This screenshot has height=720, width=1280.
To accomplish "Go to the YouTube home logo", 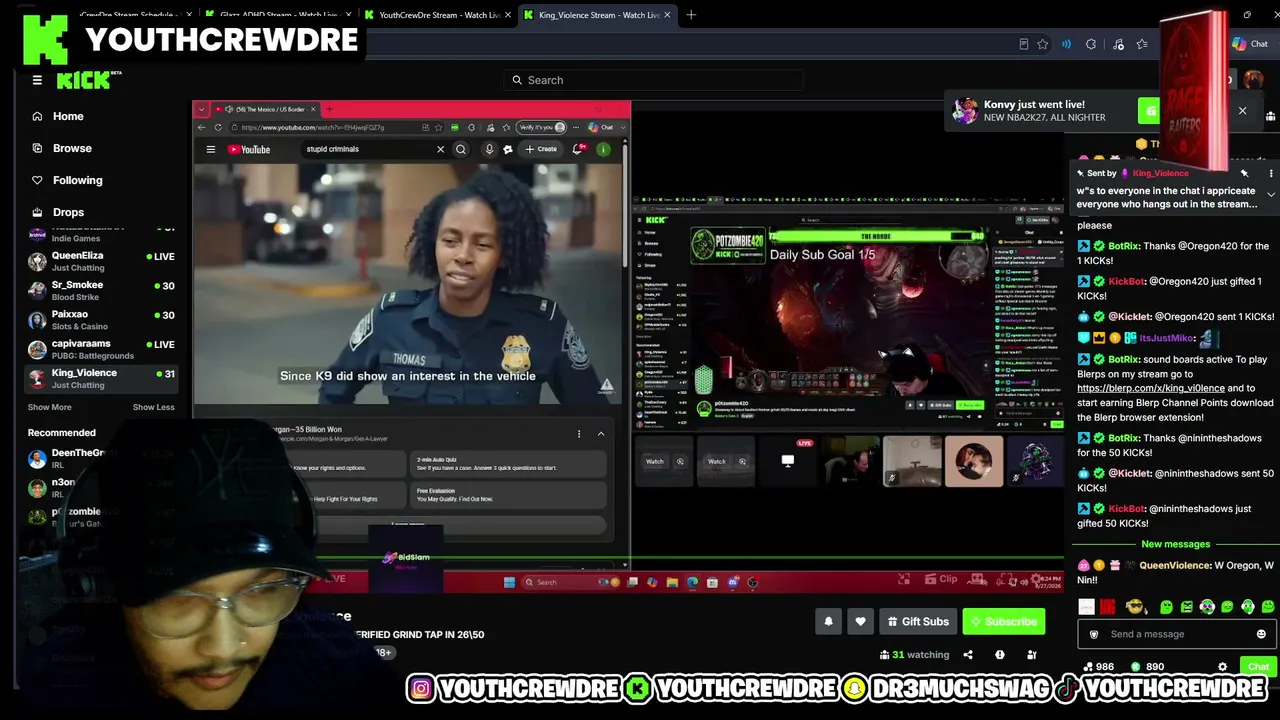I will 249,149.
